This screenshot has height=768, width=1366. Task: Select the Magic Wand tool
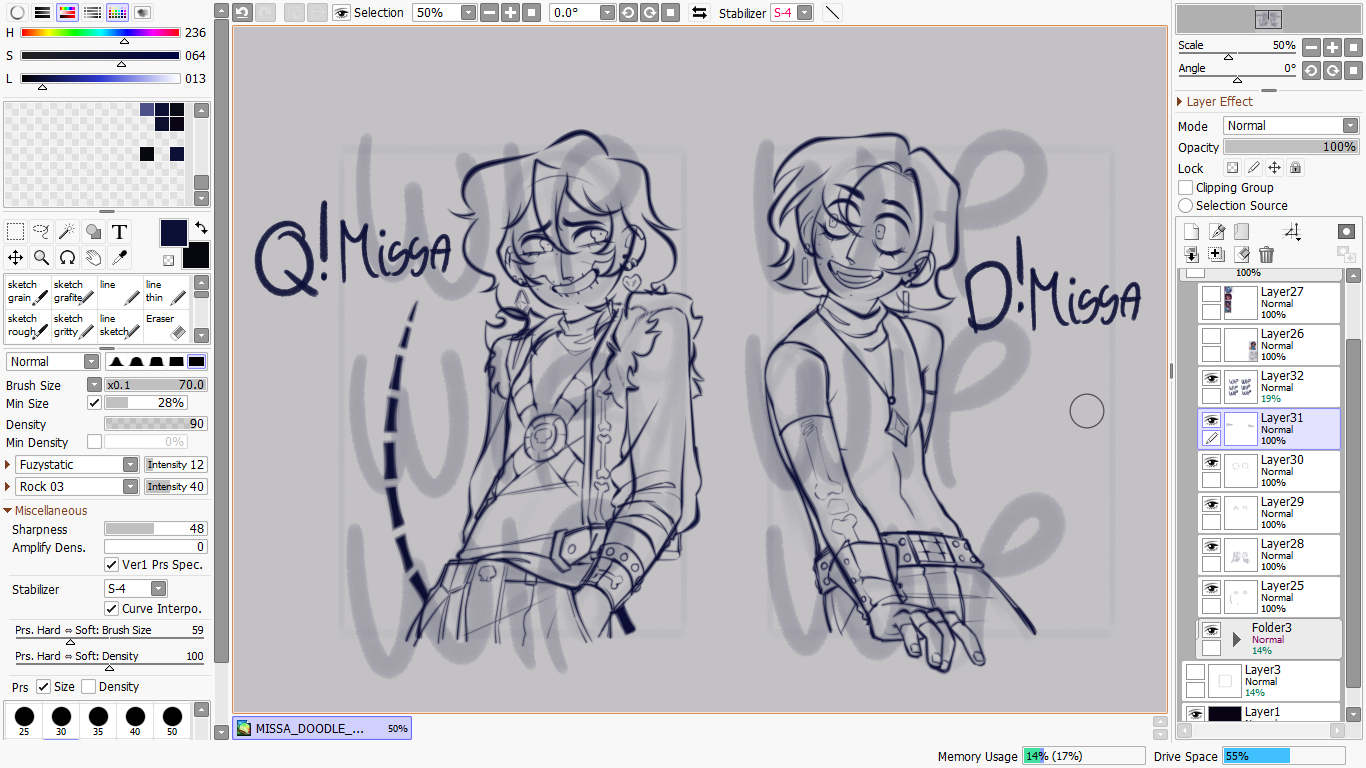click(67, 232)
